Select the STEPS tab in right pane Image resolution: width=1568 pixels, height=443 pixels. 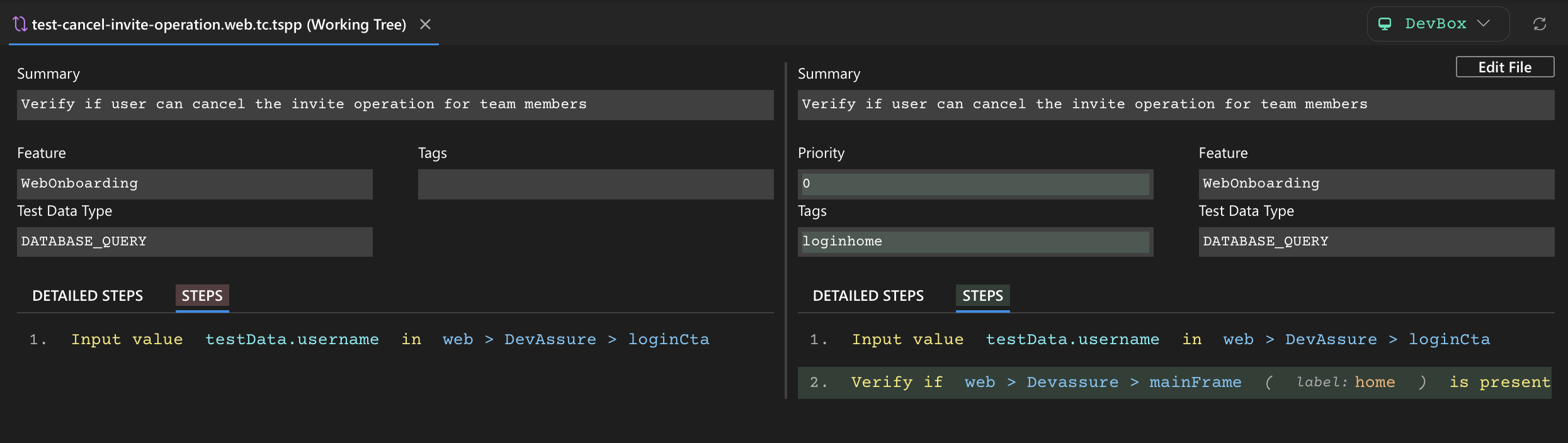(982, 296)
